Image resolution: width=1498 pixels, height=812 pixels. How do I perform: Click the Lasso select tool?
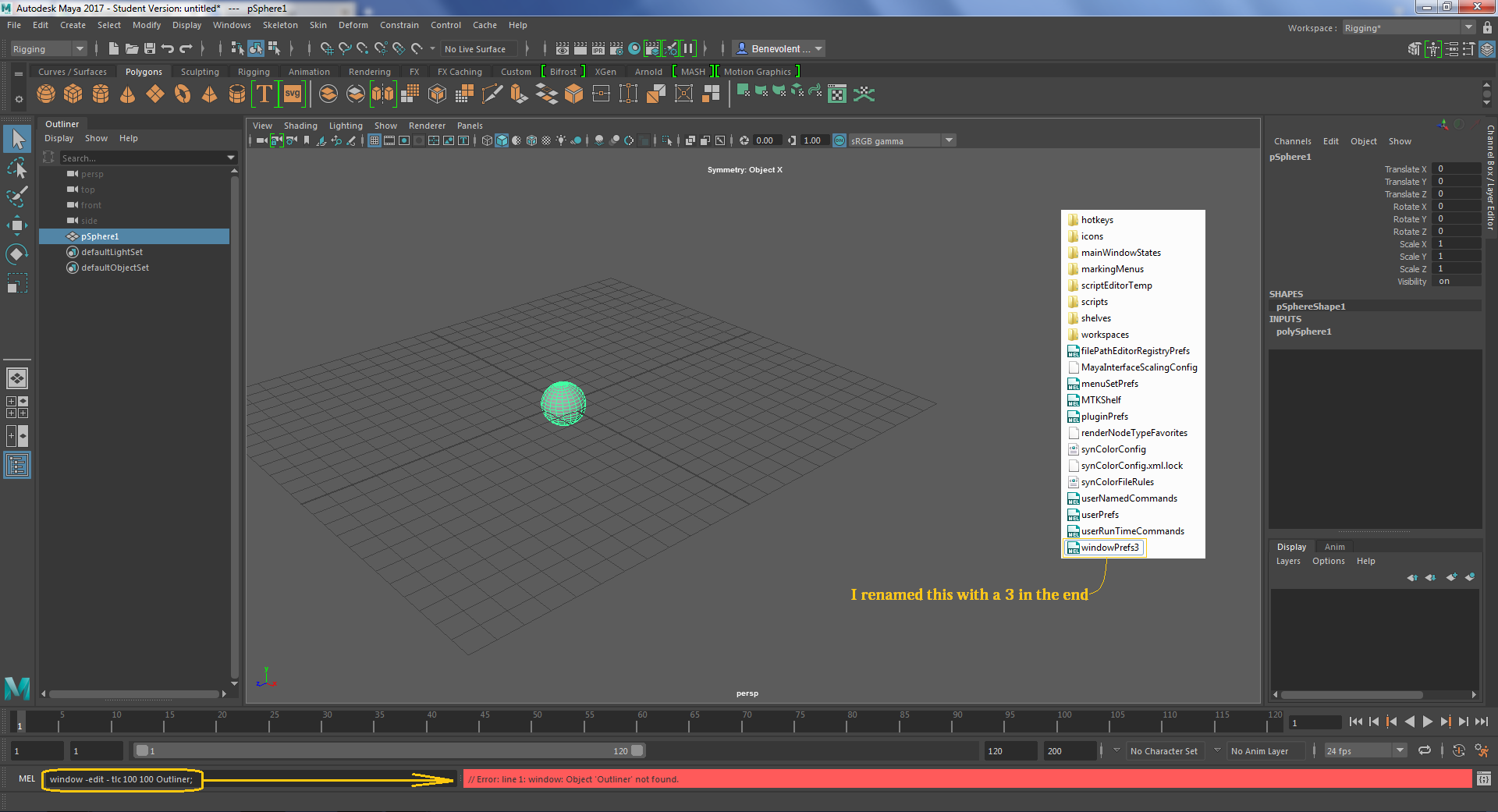point(16,168)
